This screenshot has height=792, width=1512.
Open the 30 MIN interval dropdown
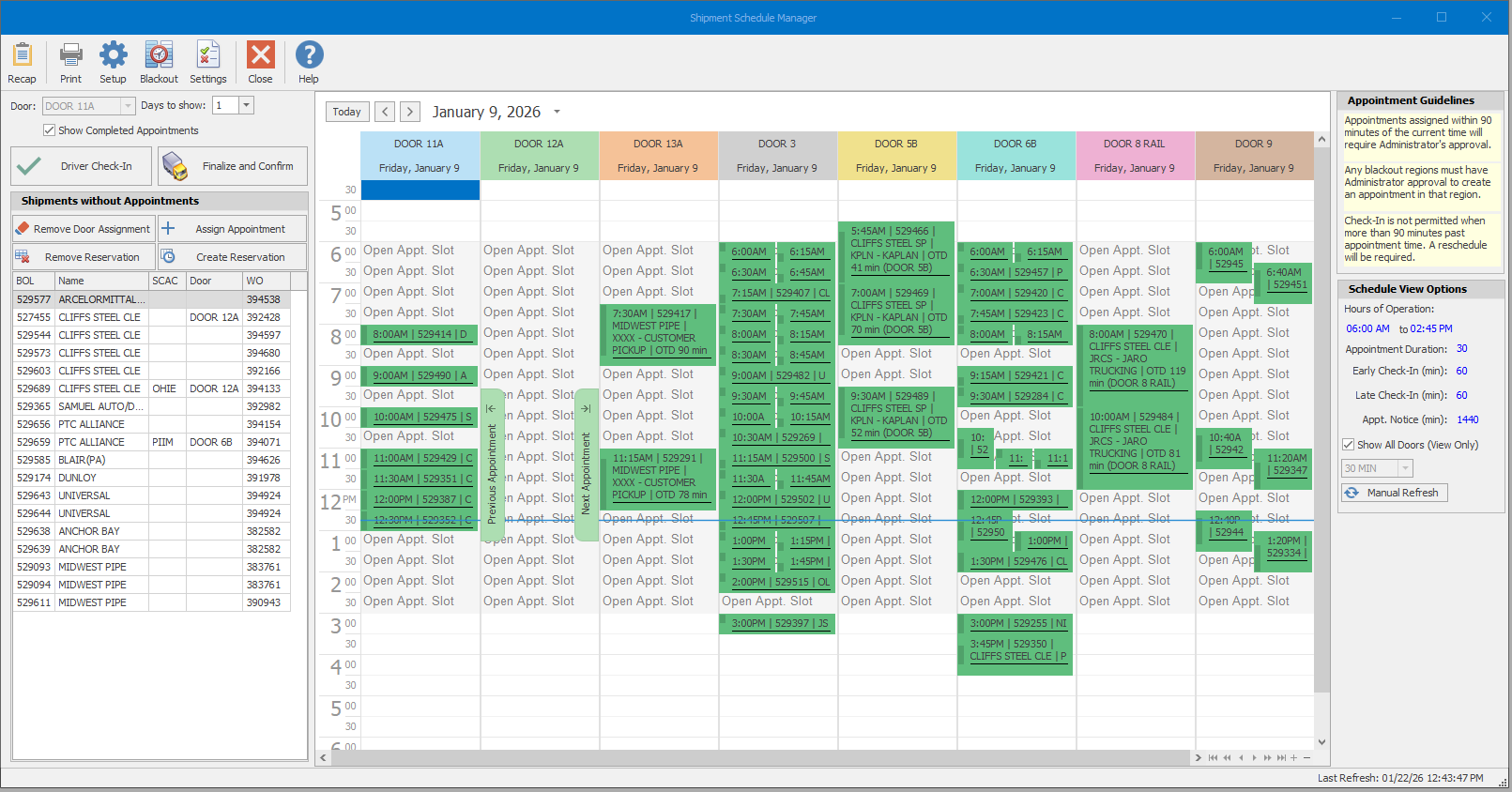coord(1405,468)
